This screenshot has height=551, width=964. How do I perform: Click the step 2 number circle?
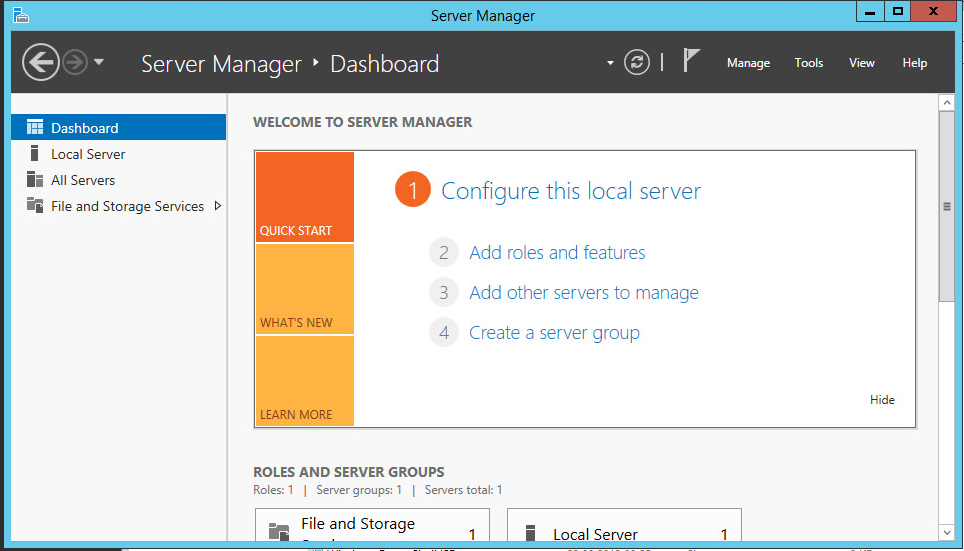tap(443, 252)
